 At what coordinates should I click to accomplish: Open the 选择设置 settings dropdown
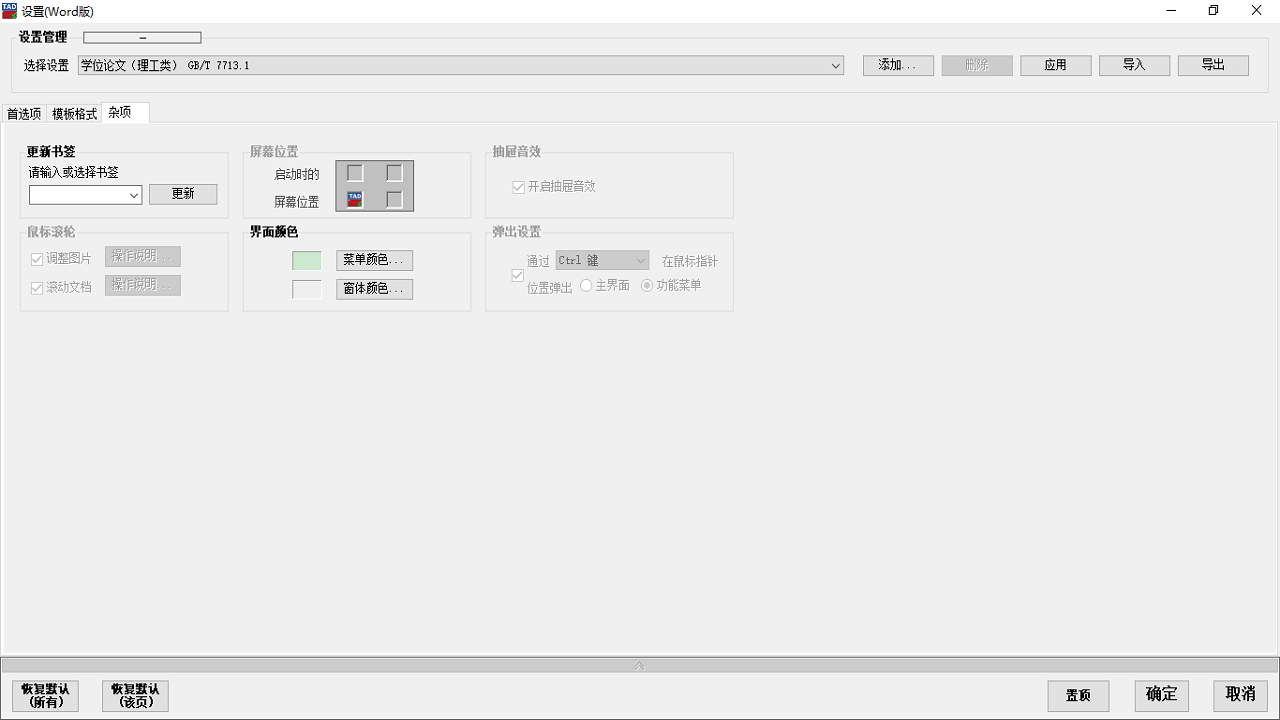click(x=835, y=65)
